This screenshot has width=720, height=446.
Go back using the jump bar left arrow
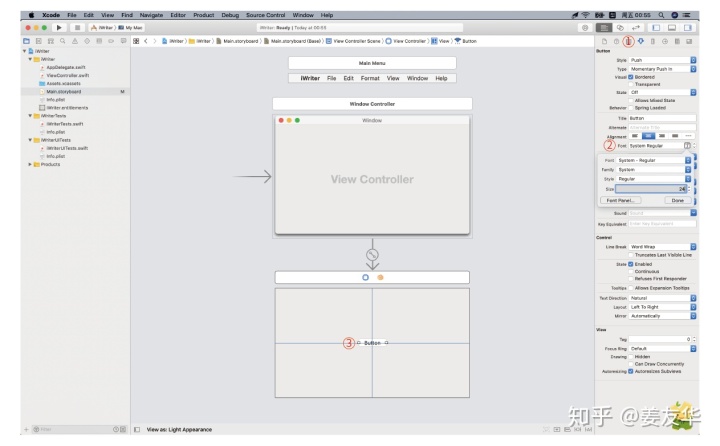pos(146,41)
